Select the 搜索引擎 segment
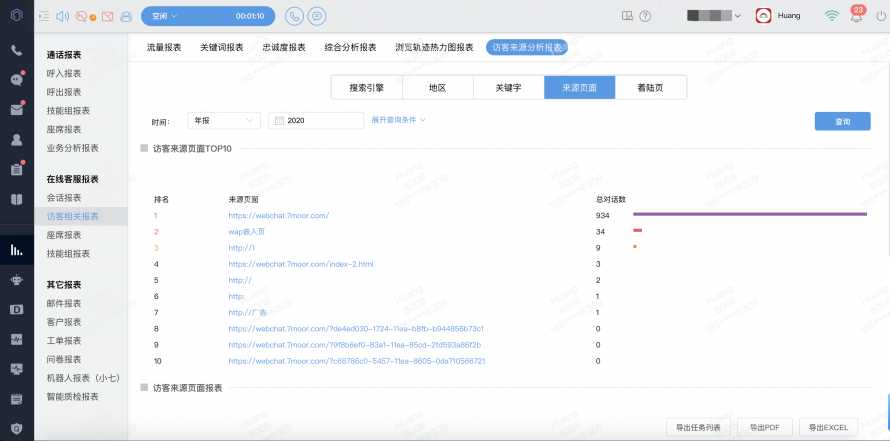890x441 pixels. pos(367,87)
